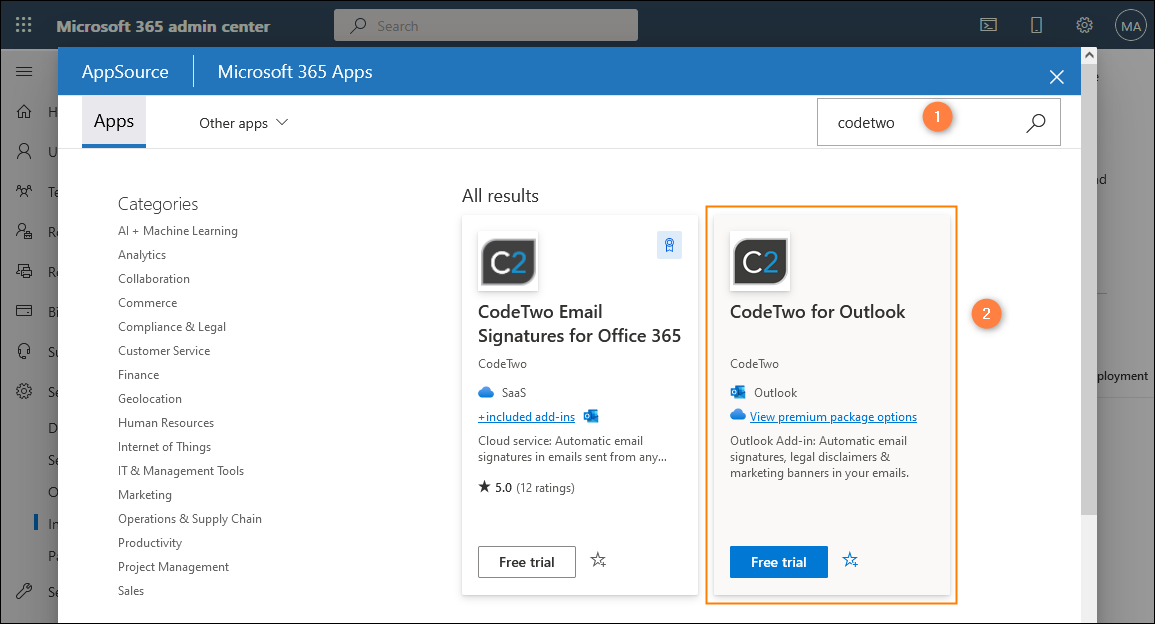
Task: Click the certification badge on CodeTwo Email Signatures
Action: (x=669, y=245)
